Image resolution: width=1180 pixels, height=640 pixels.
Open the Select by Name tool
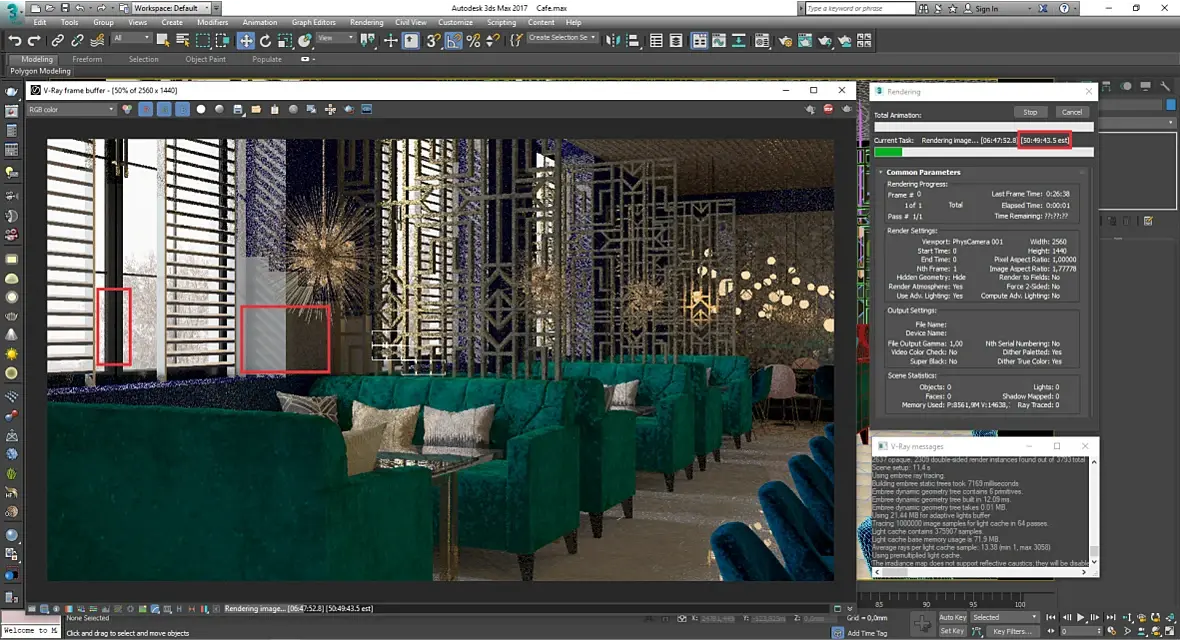coord(183,41)
